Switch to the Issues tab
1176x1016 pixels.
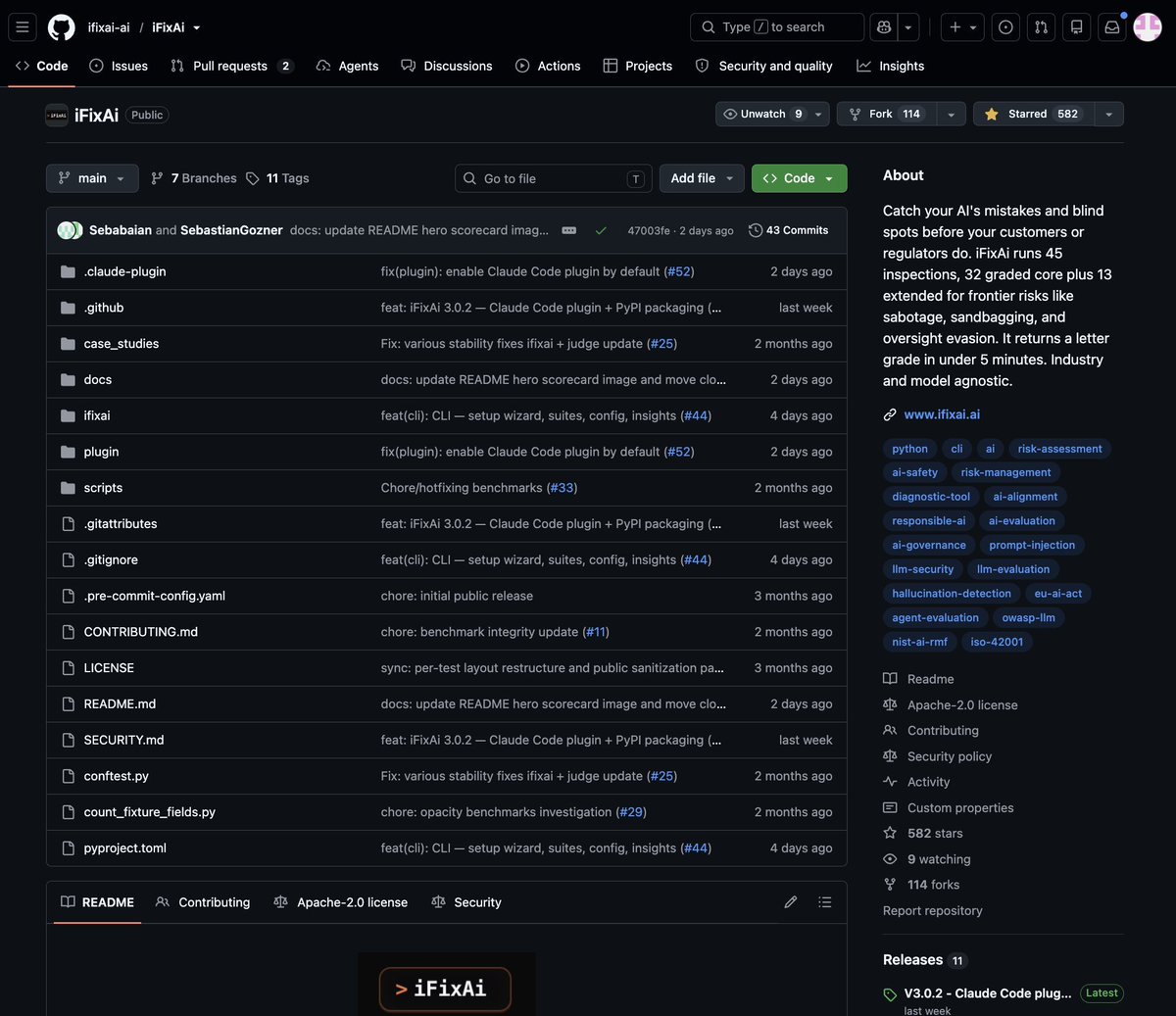click(119, 66)
